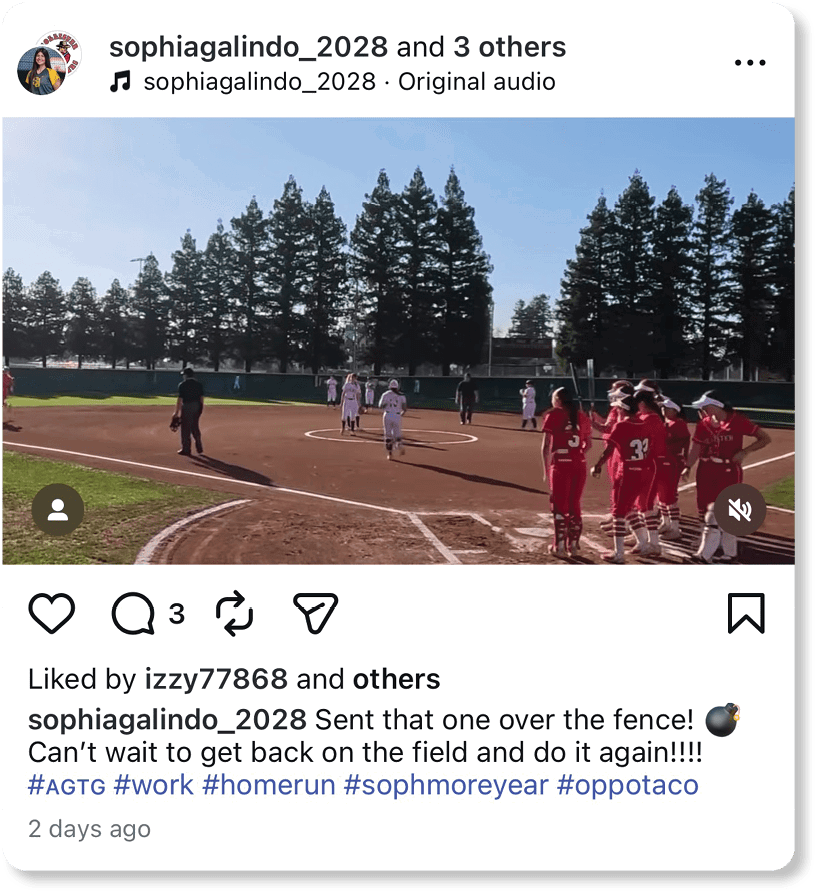Select the #homerun hashtag
Image resolution: width=817 pixels, height=893 pixels.
(269, 785)
